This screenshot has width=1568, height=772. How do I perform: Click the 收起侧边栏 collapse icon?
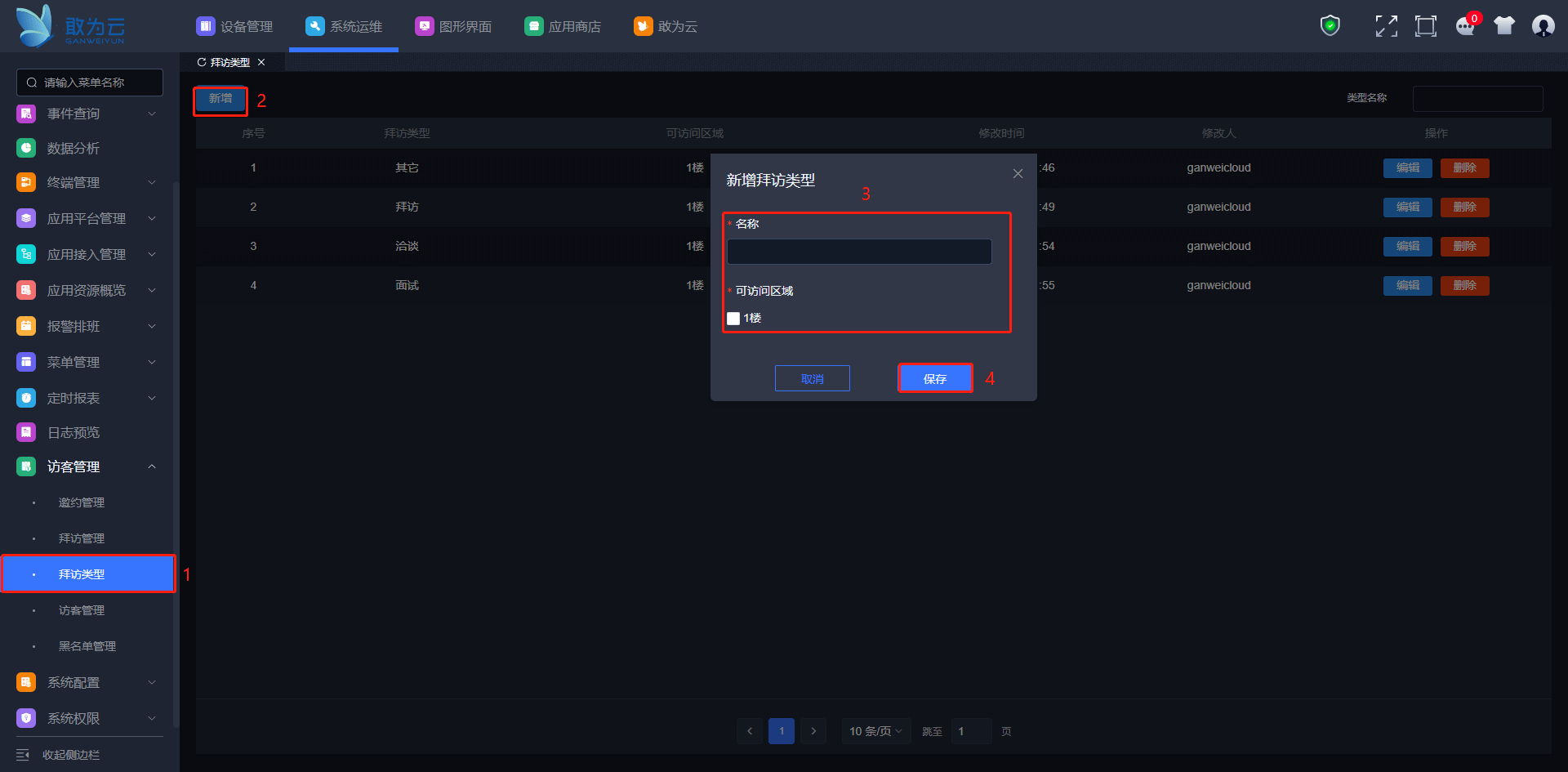(x=23, y=755)
